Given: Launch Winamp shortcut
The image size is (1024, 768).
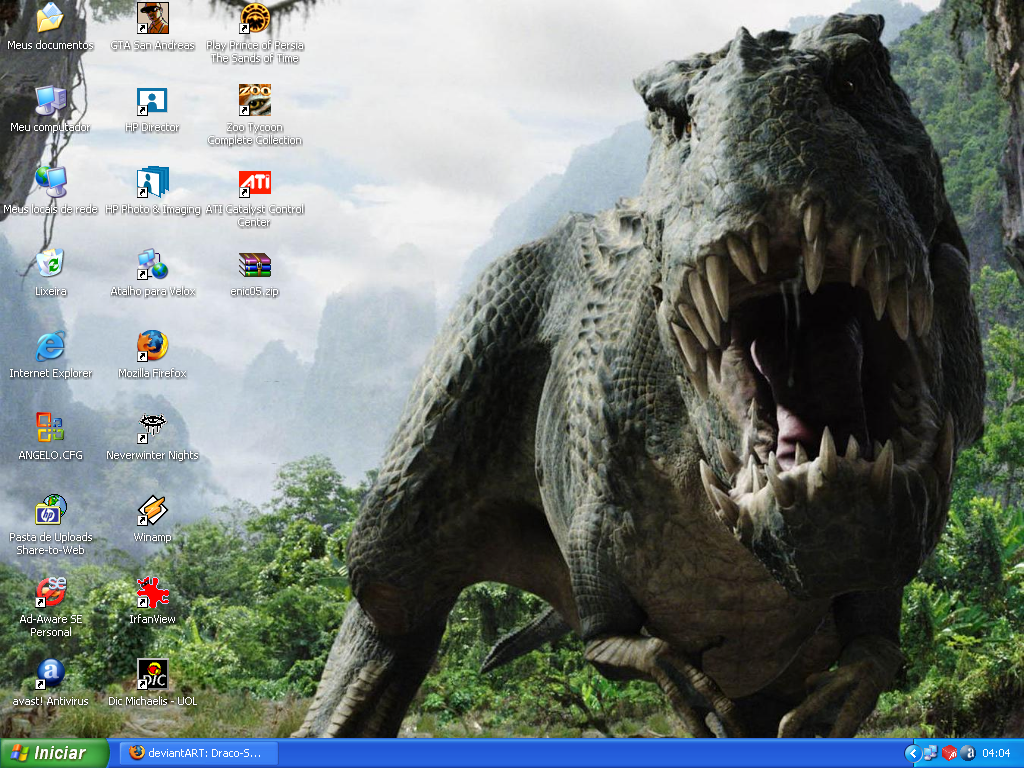Looking at the screenshot, I should point(152,509).
